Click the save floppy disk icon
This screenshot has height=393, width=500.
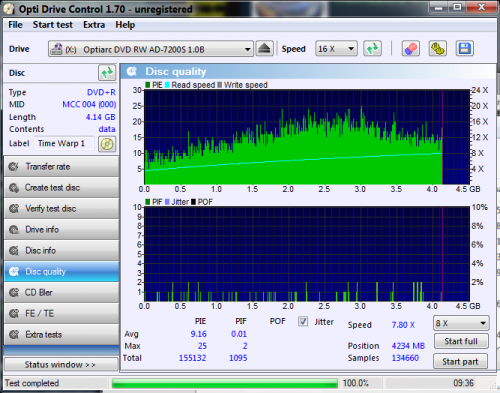(465, 49)
